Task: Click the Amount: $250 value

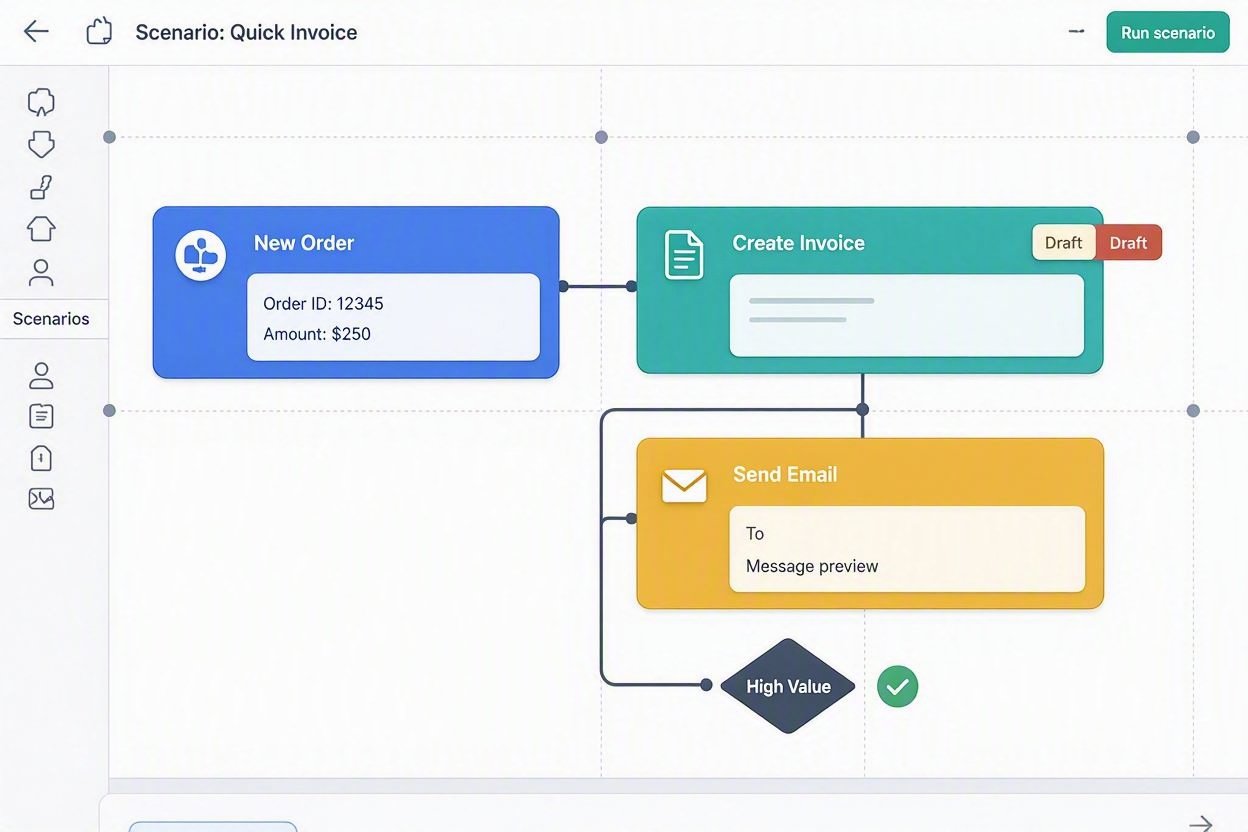Action: point(317,334)
